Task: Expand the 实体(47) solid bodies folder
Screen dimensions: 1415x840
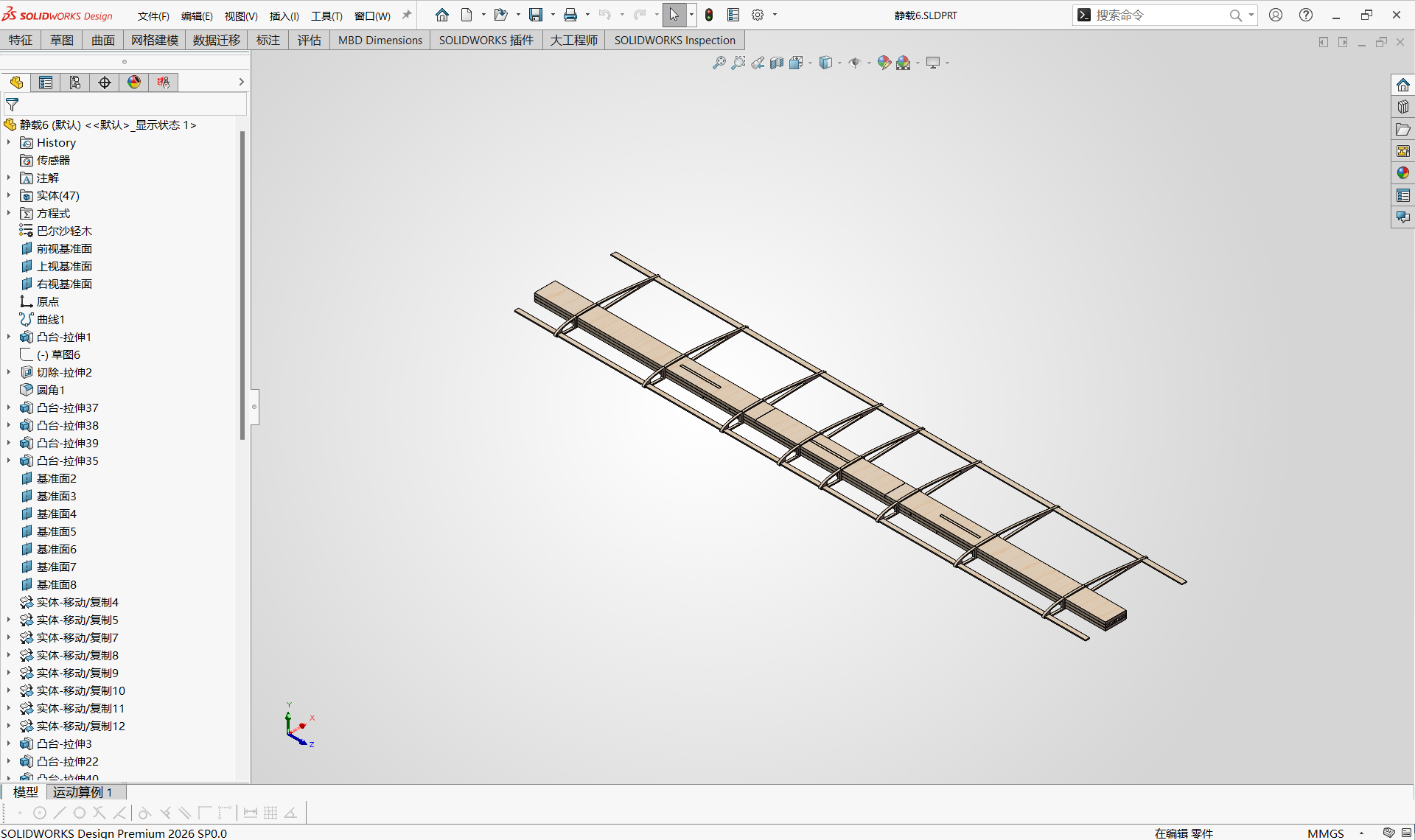Action: pyautogui.click(x=9, y=196)
